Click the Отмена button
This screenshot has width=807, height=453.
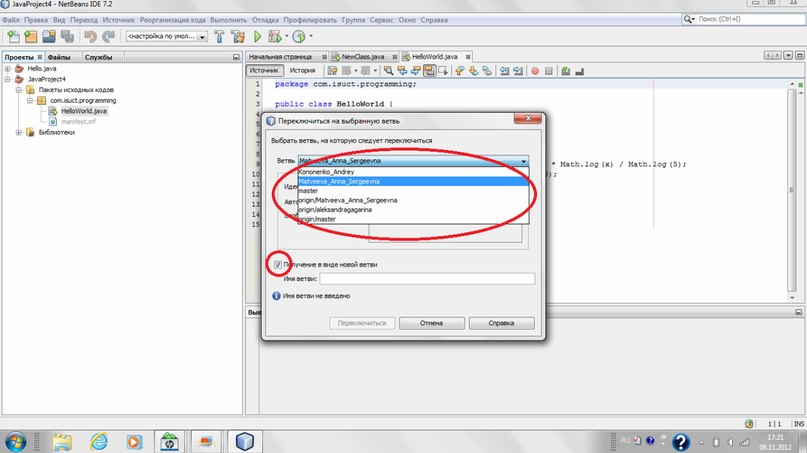pyautogui.click(x=431, y=323)
